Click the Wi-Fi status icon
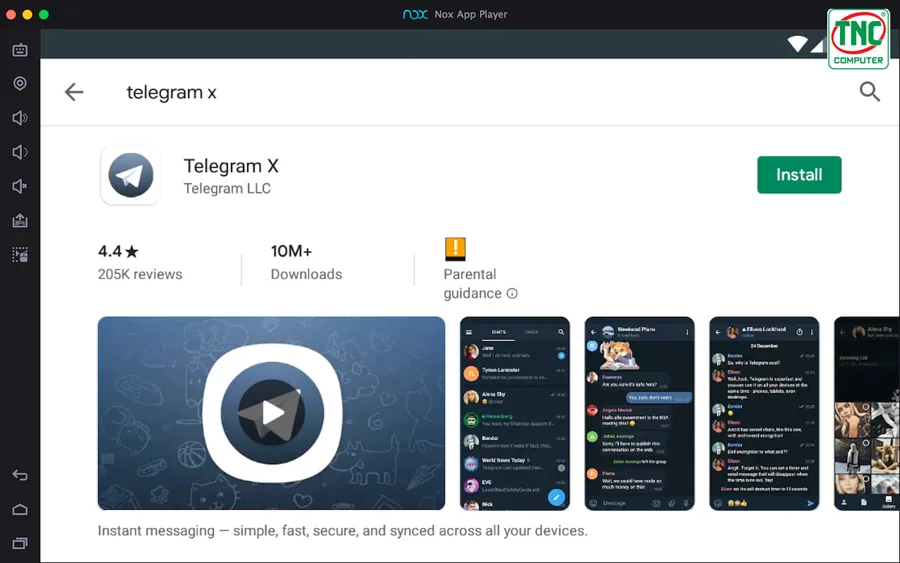 click(797, 44)
